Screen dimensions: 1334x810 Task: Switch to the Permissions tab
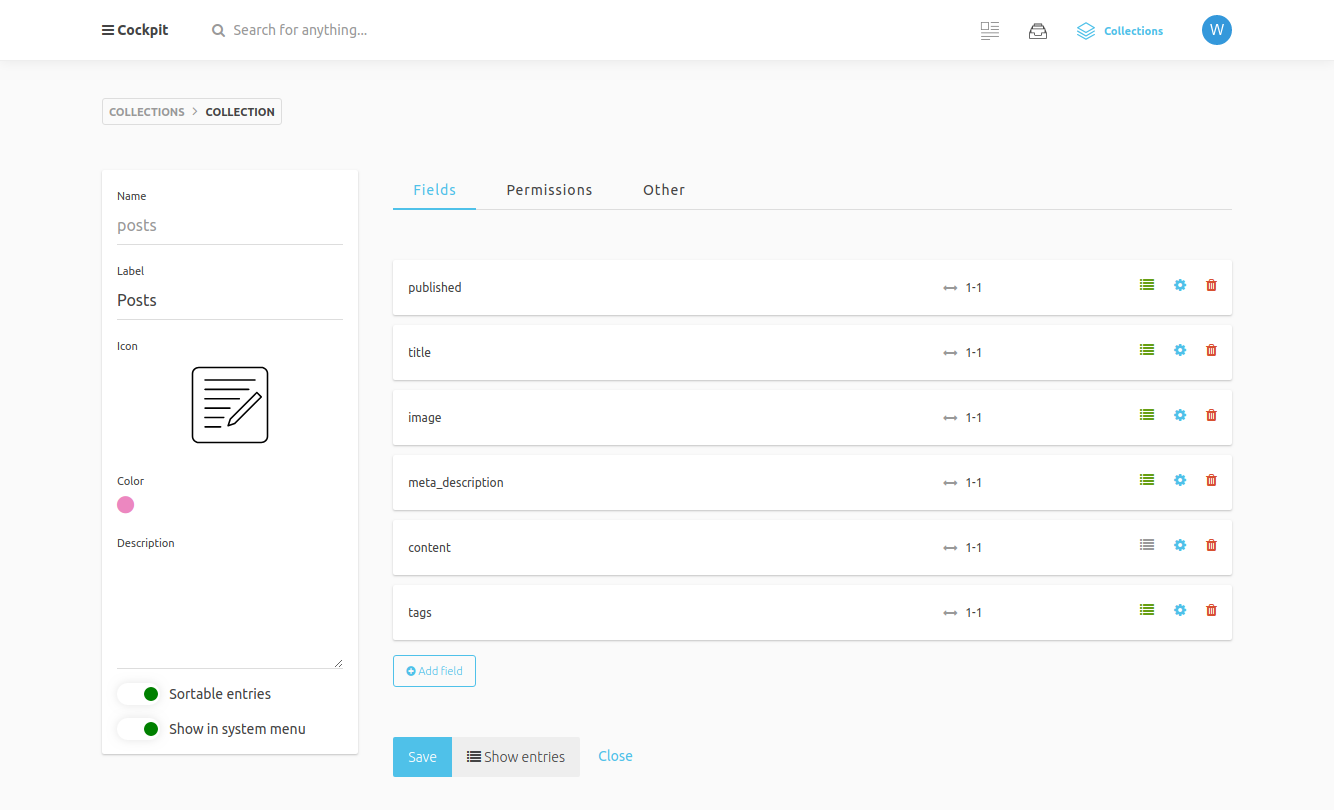tap(549, 190)
